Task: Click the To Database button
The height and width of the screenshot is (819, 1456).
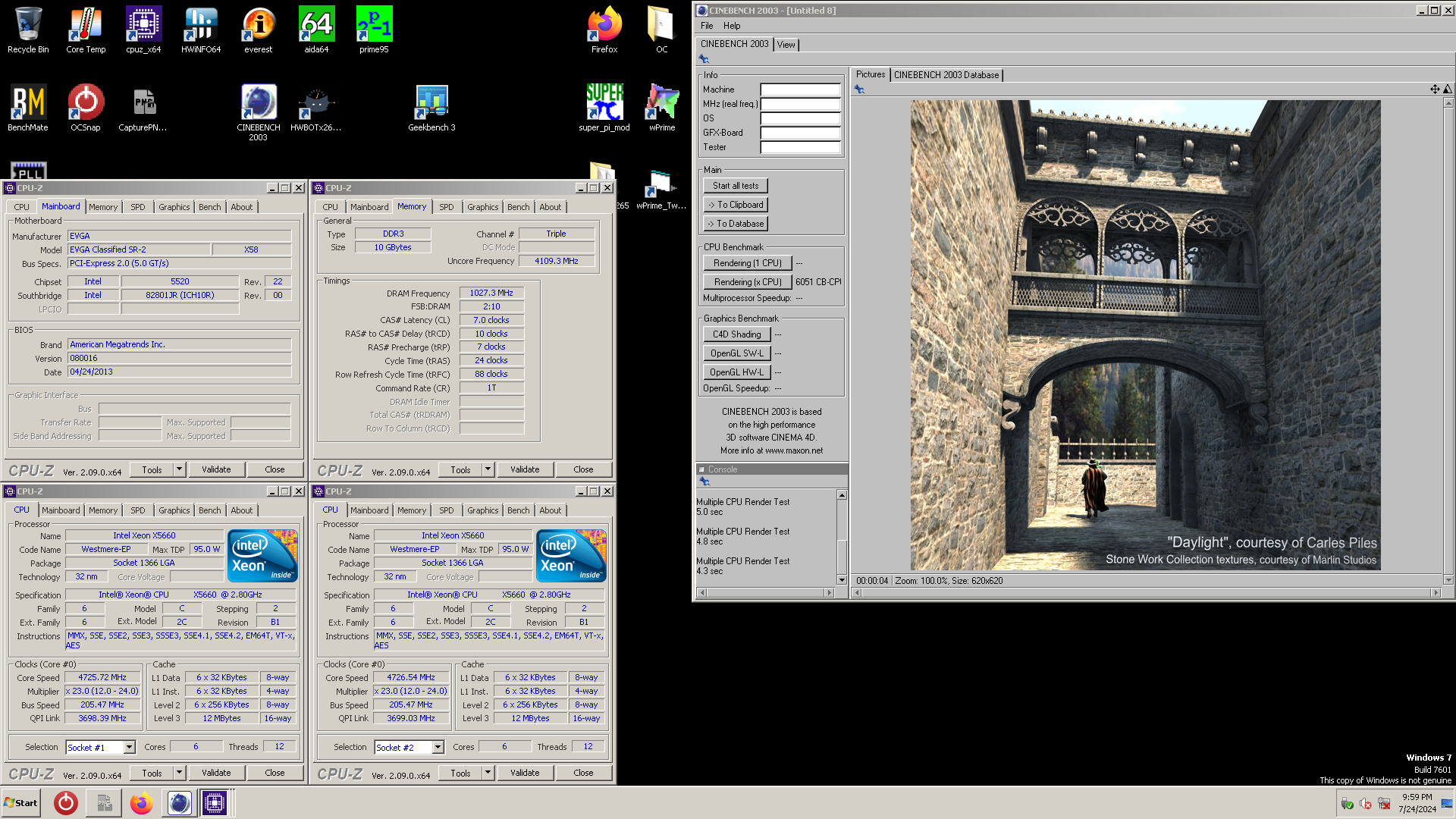Action: (736, 224)
